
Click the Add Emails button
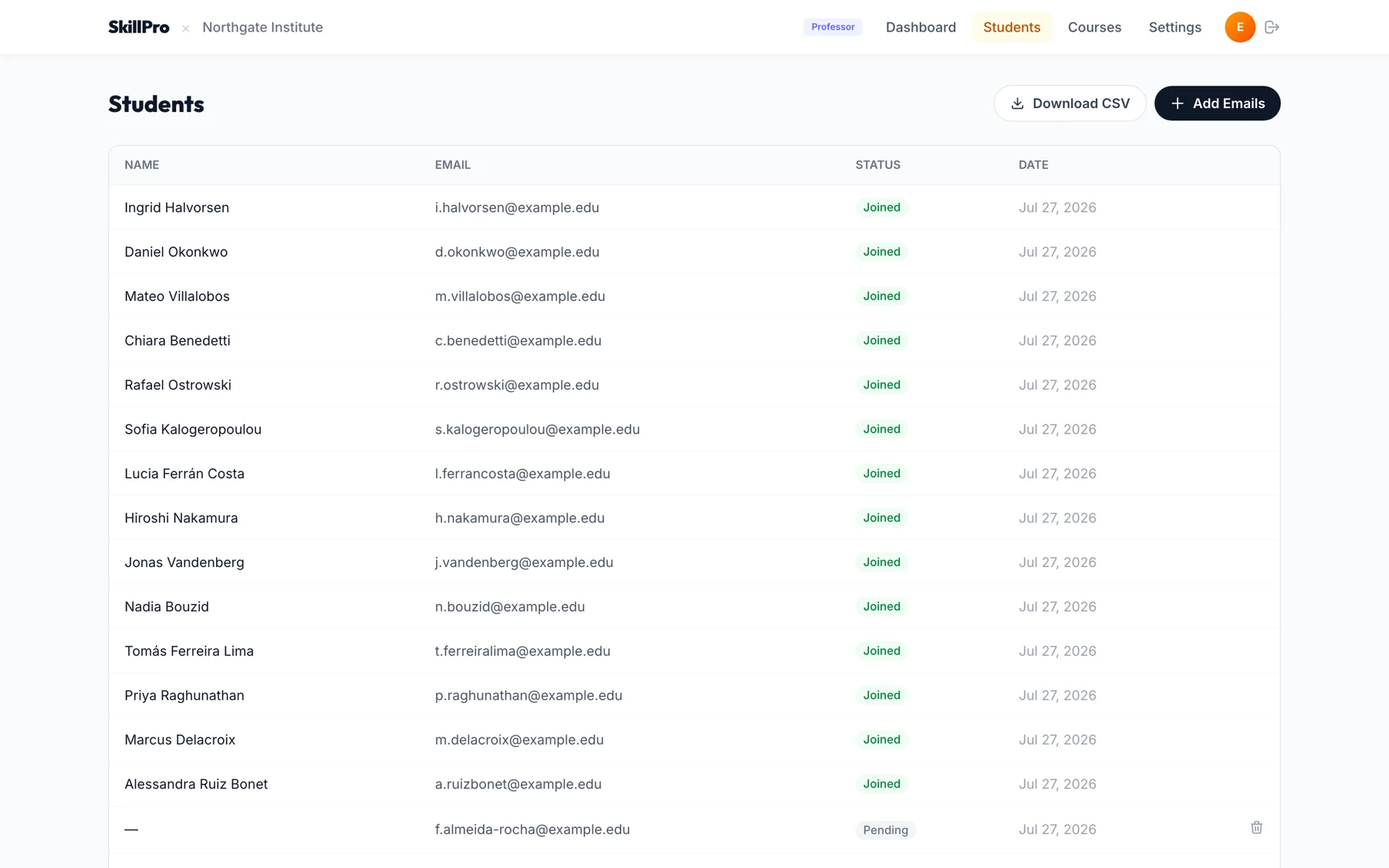[x=1217, y=103]
